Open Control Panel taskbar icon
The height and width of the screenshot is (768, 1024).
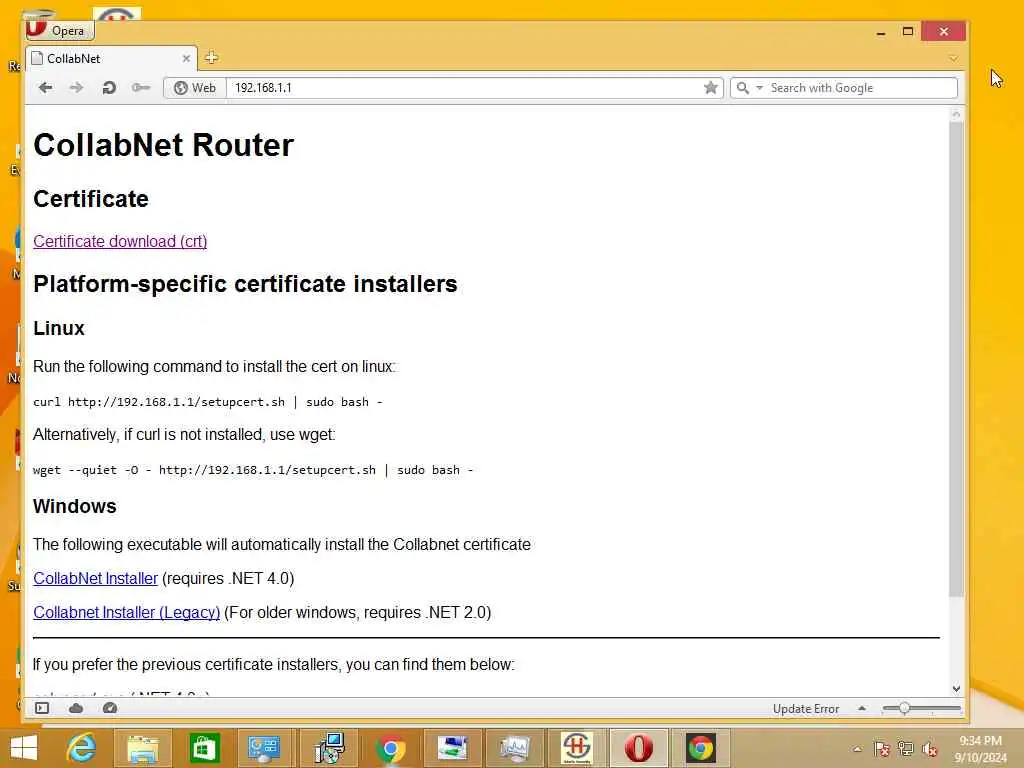pyautogui.click(x=264, y=748)
